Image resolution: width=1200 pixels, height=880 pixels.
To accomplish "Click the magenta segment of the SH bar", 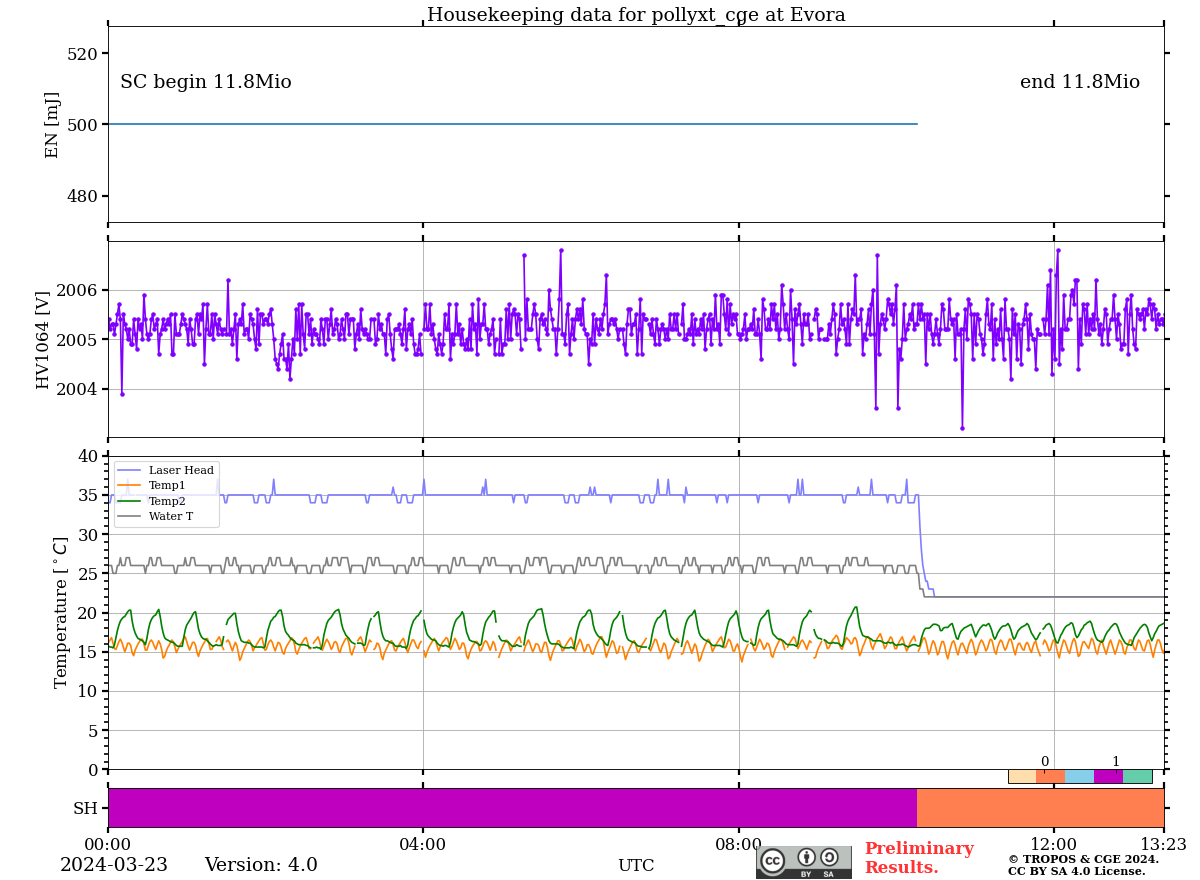I will 512,808.
